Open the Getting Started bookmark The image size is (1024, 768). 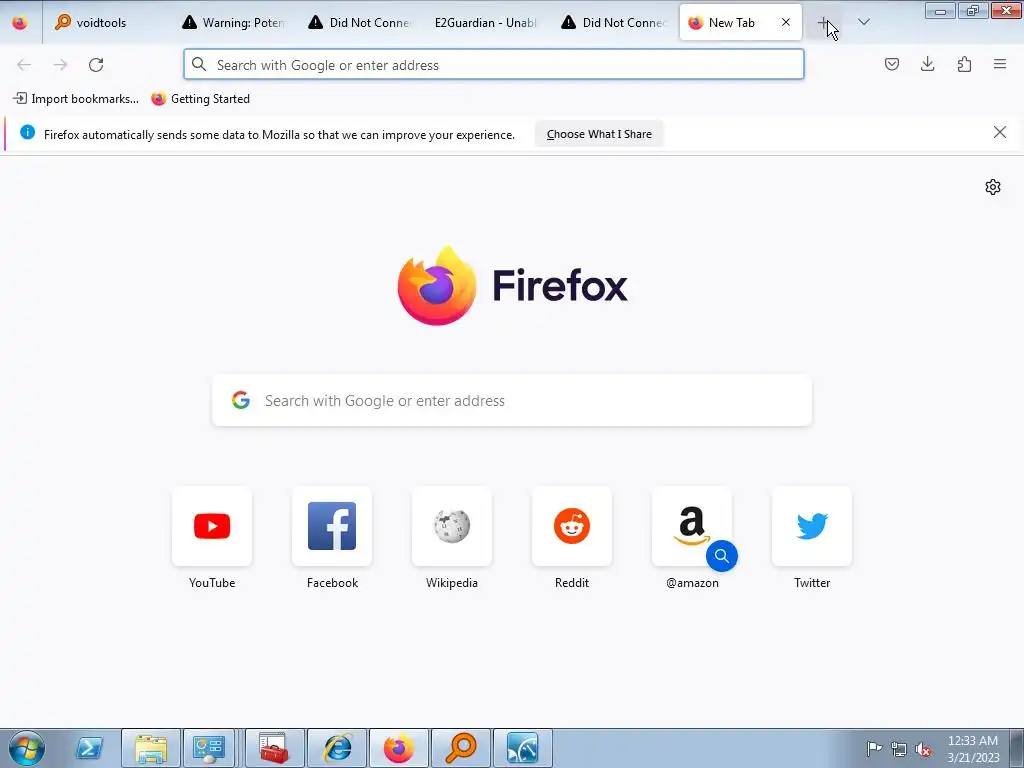point(200,99)
